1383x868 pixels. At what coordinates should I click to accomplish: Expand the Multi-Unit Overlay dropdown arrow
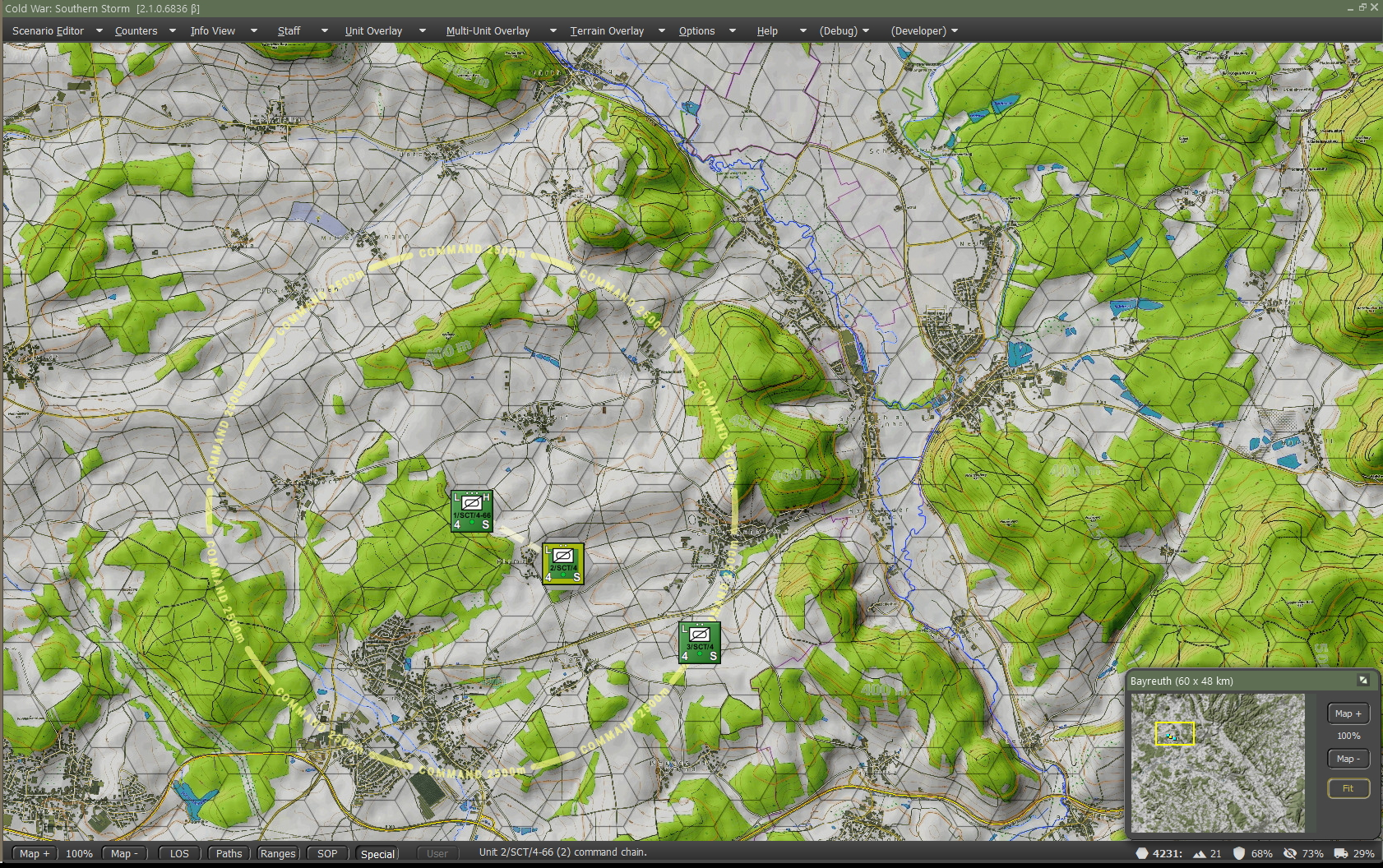(x=553, y=30)
